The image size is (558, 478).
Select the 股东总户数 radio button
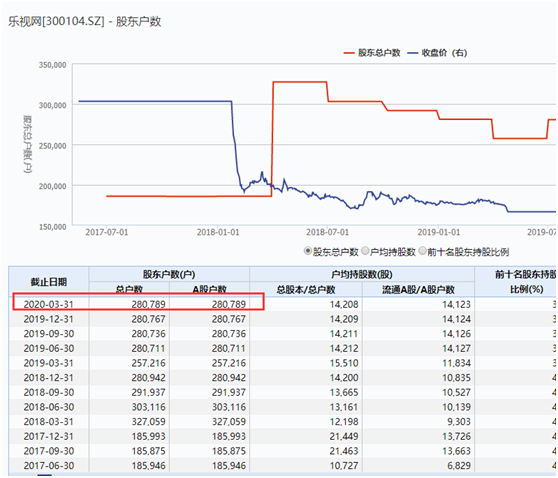click(308, 251)
